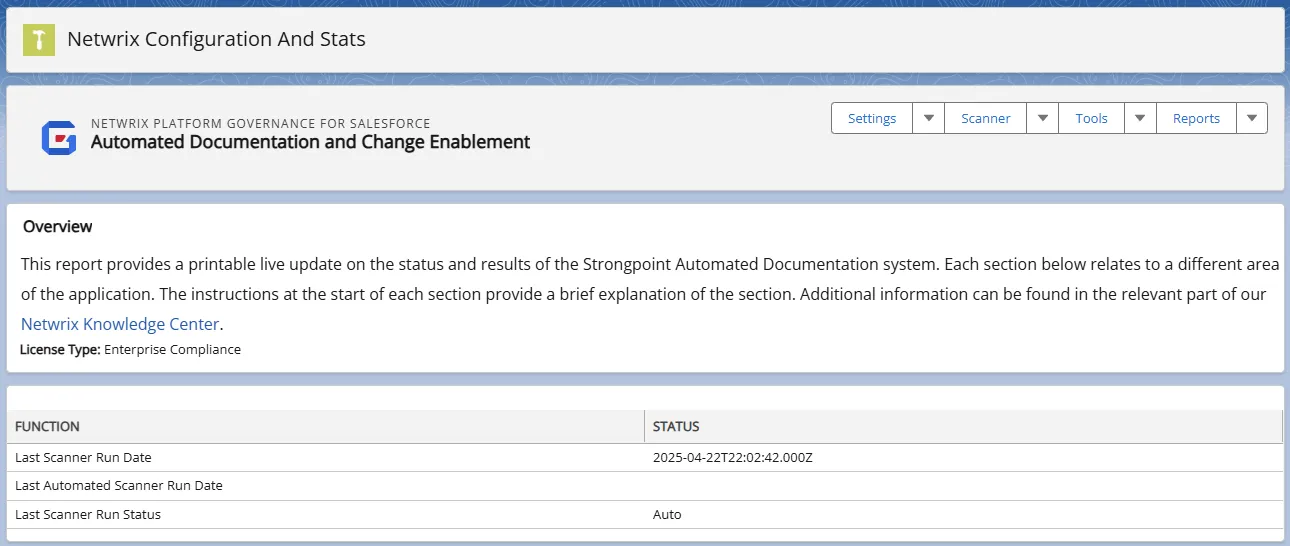Click the 'License Type: Enterprise Compliance' text
This screenshot has height=546, width=1290.
(130, 350)
